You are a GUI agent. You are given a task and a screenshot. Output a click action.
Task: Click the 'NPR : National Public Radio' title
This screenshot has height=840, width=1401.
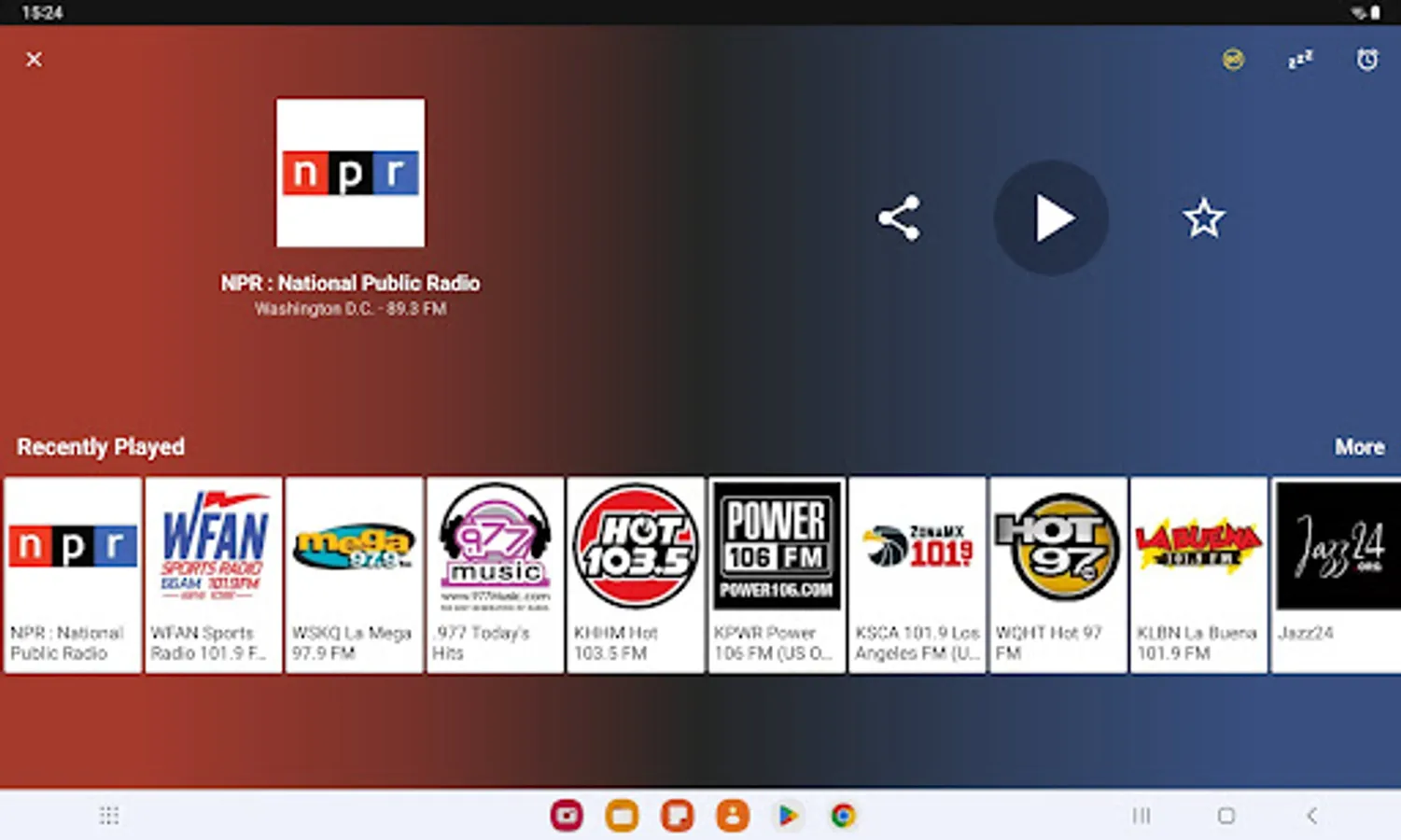[350, 283]
